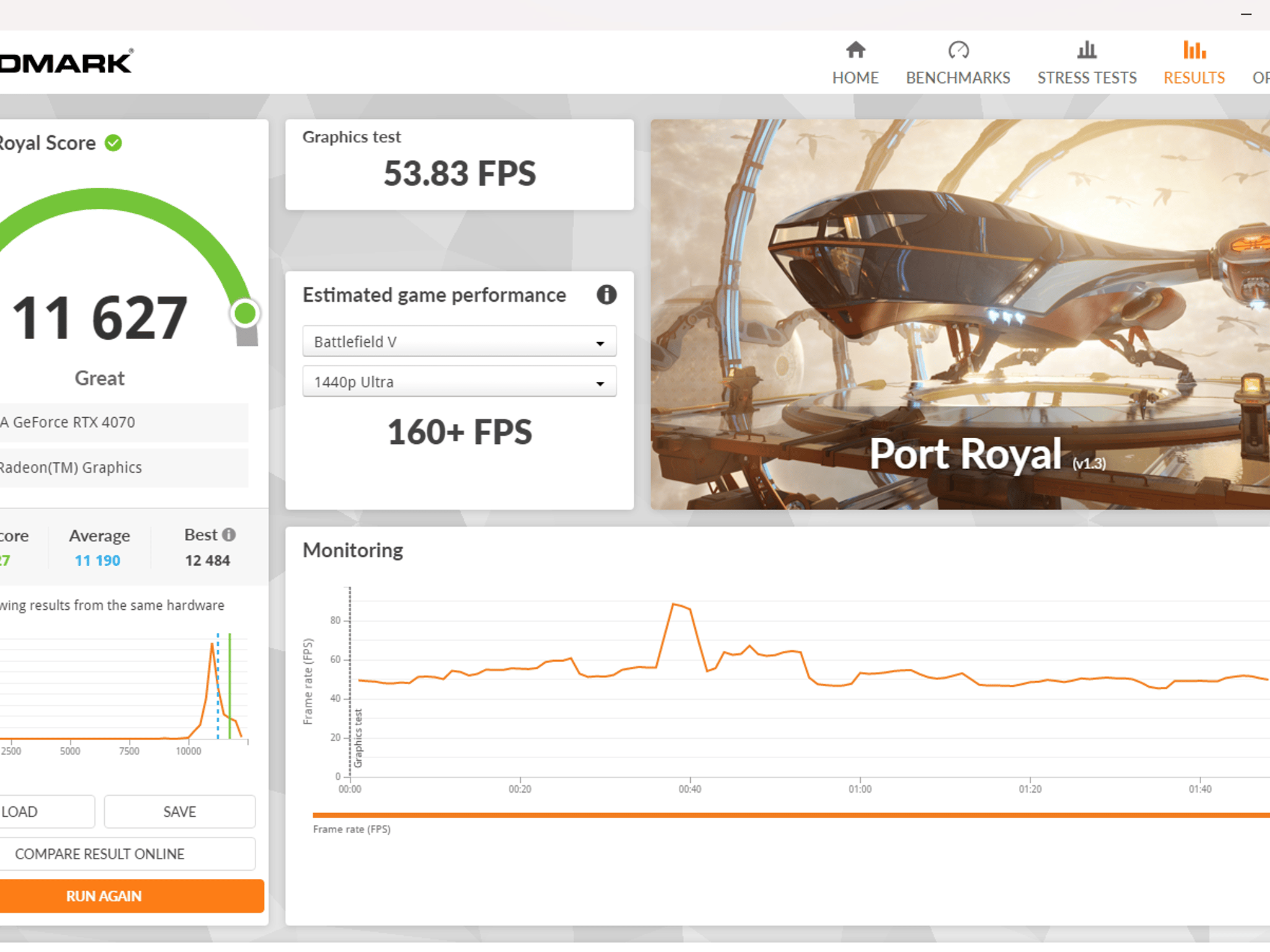Open the Battlefield V game dropdown
Image resolution: width=1270 pixels, height=952 pixels.
(460, 342)
